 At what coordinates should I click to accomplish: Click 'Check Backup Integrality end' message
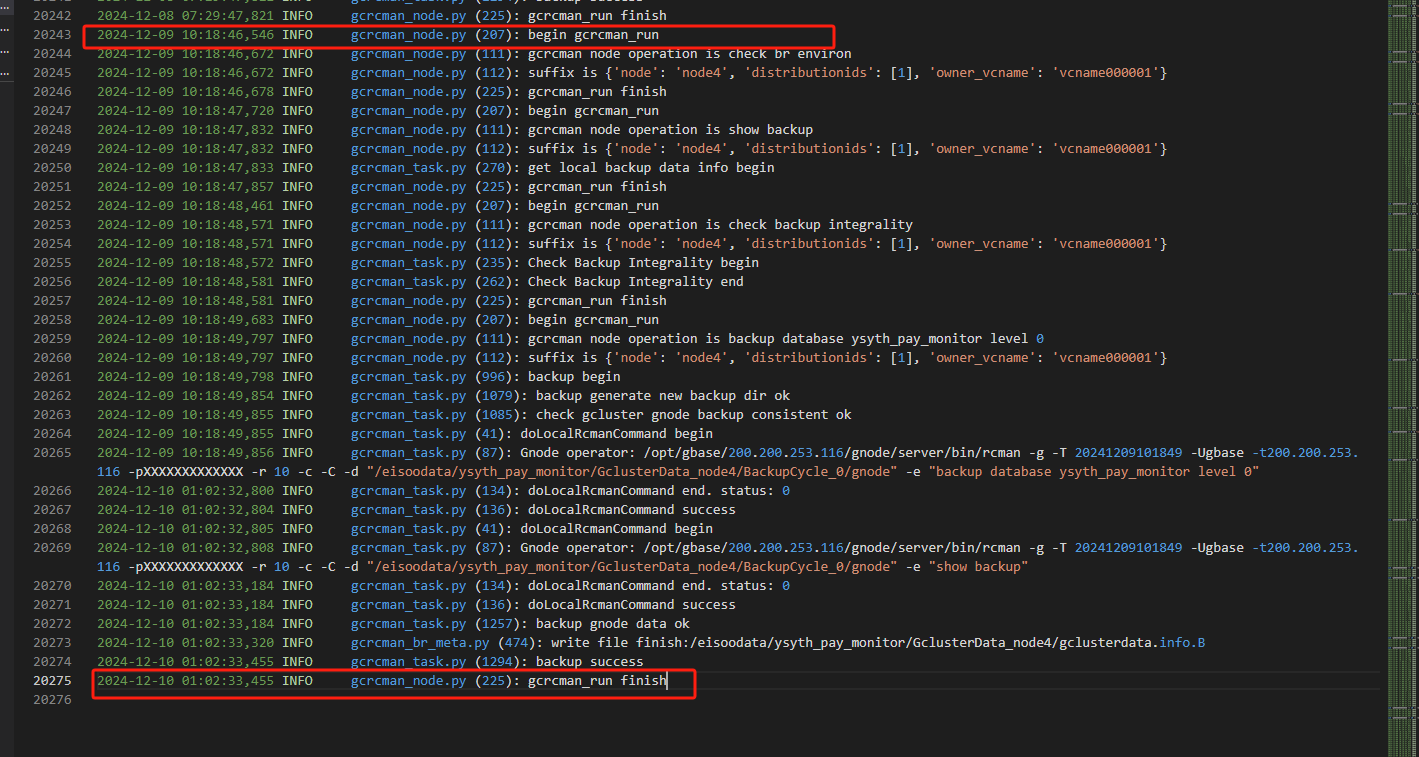[636, 282]
